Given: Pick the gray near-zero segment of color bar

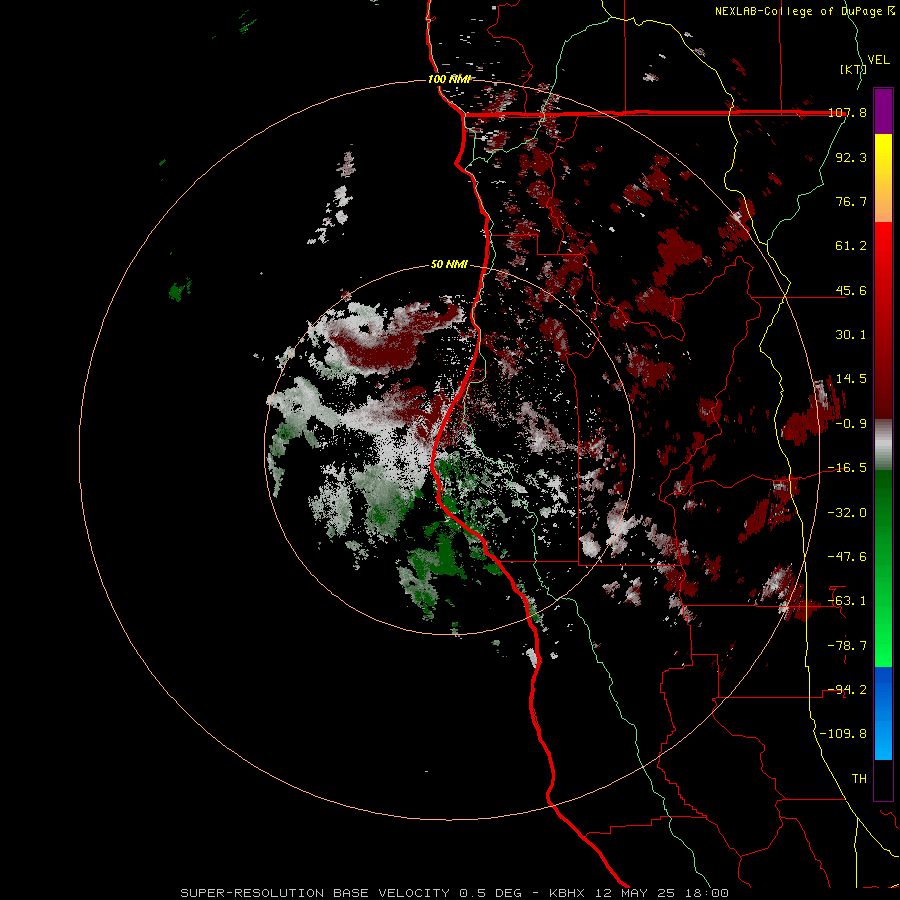Looking at the screenshot, I should 883,445.
